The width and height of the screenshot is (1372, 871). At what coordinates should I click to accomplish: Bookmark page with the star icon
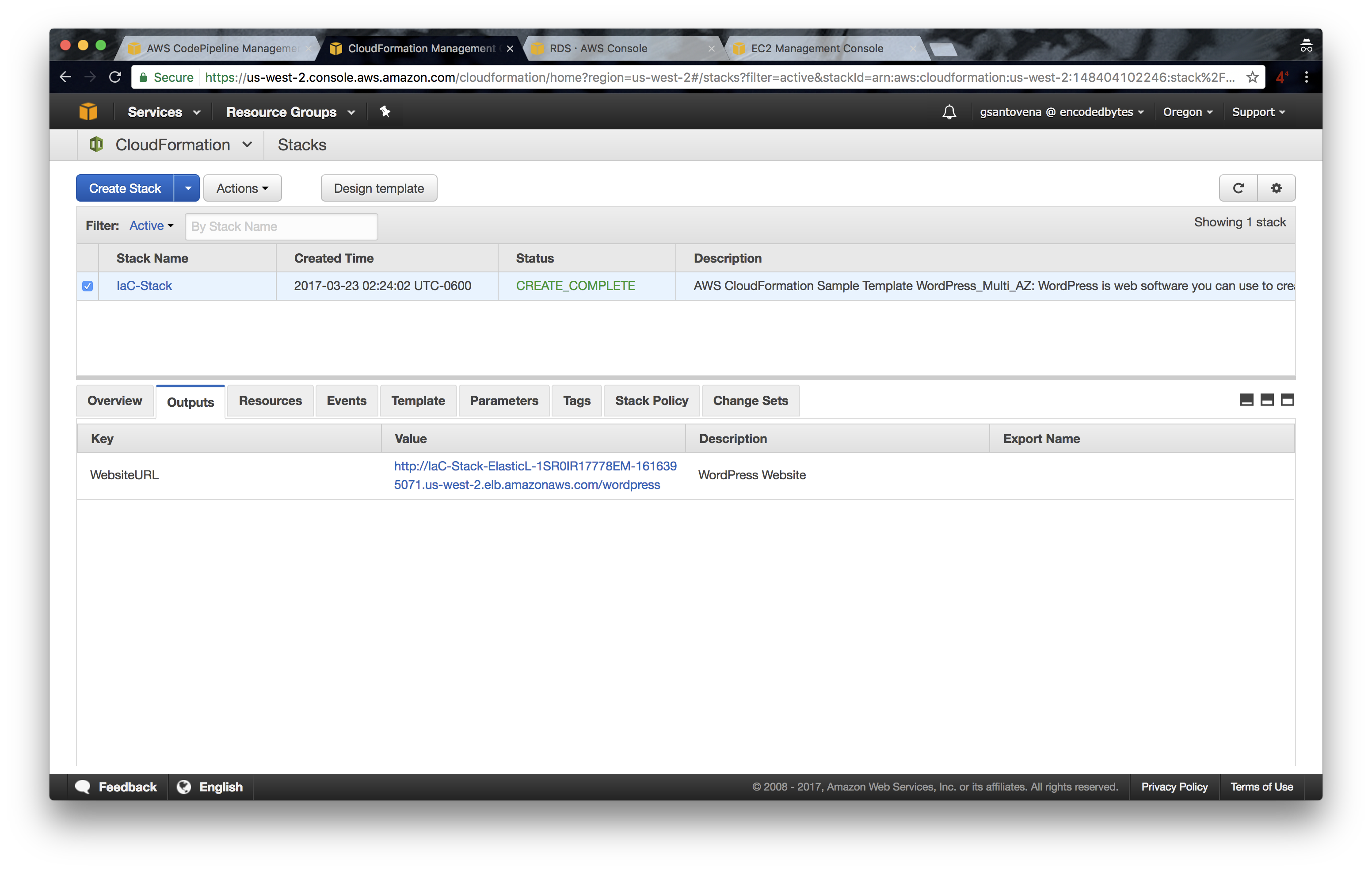click(x=1252, y=77)
